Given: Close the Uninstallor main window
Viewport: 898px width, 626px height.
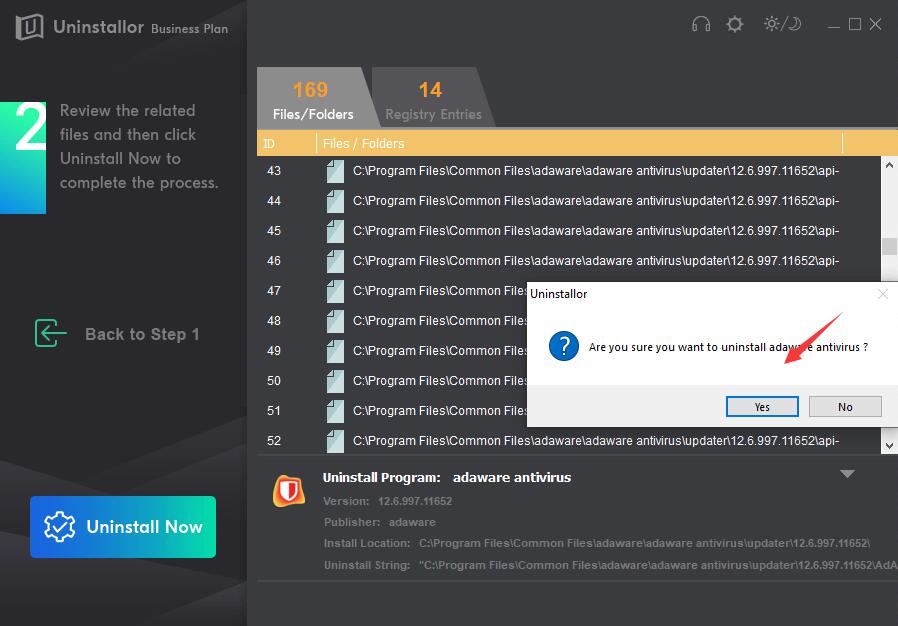Looking at the screenshot, I should coord(875,24).
